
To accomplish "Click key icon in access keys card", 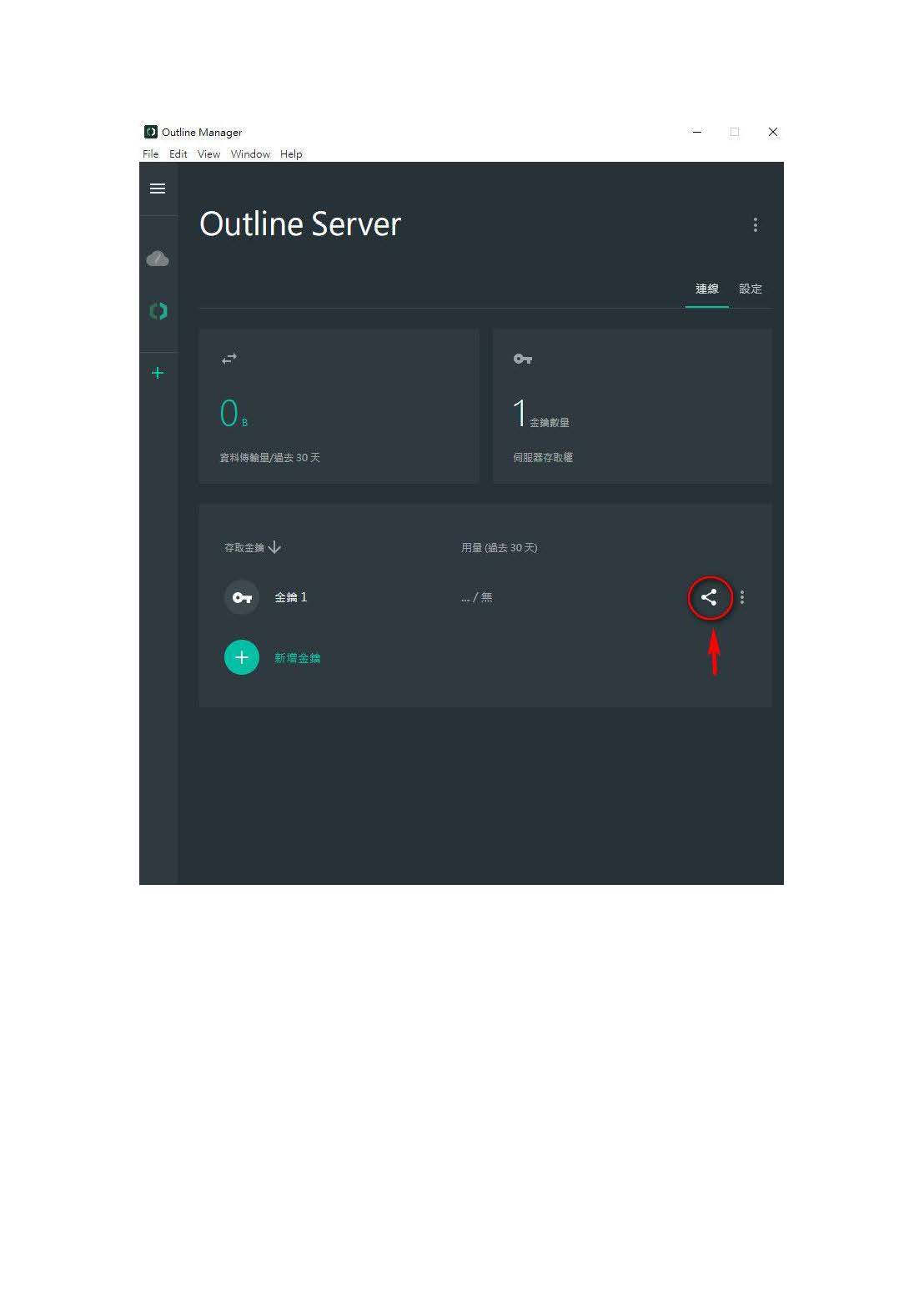I will click(523, 359).
